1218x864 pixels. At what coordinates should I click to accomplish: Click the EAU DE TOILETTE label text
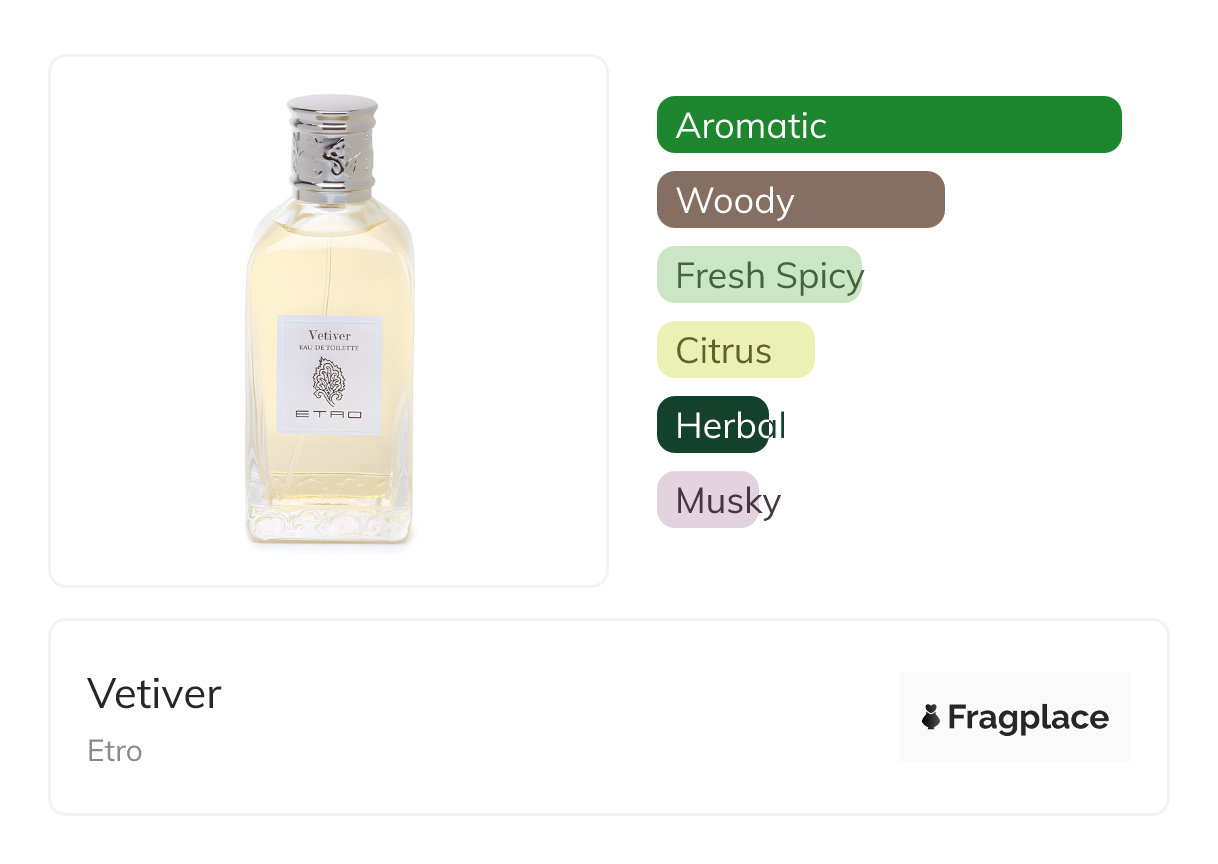pyautogui.click(x=329, y=347)
